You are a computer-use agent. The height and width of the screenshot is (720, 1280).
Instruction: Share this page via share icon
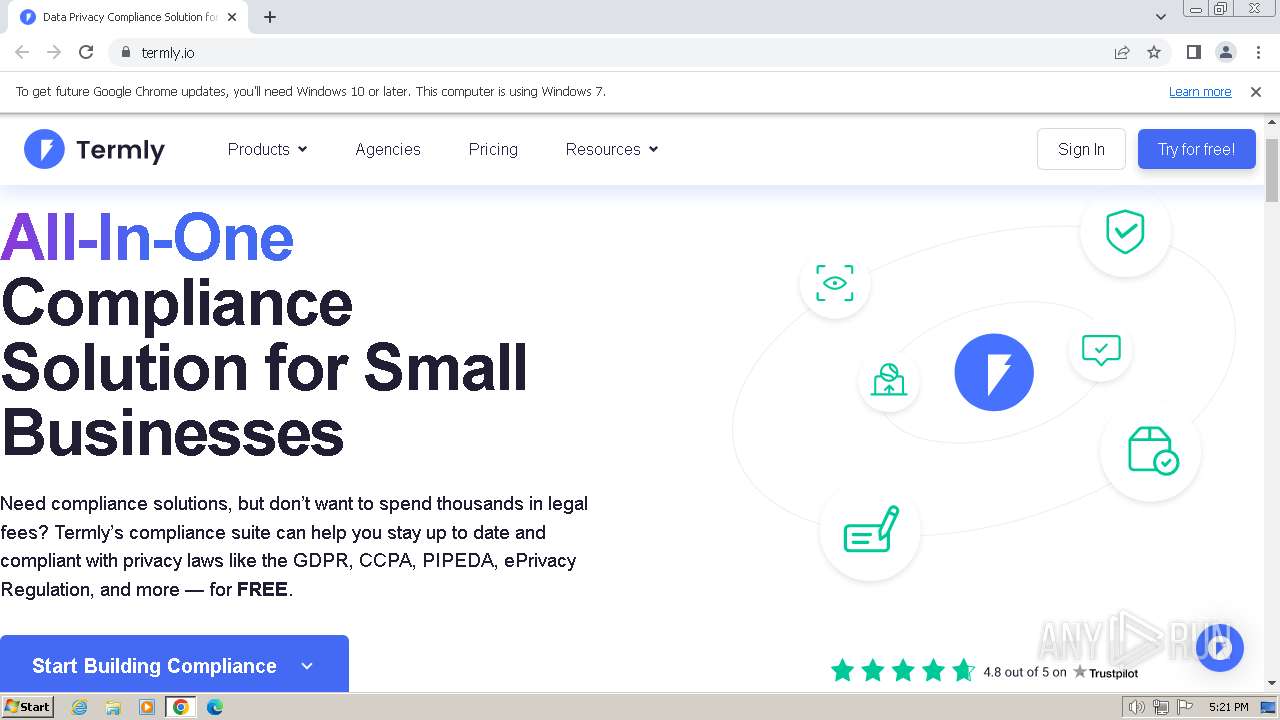pyautogui.click(x=1122, y=52)
